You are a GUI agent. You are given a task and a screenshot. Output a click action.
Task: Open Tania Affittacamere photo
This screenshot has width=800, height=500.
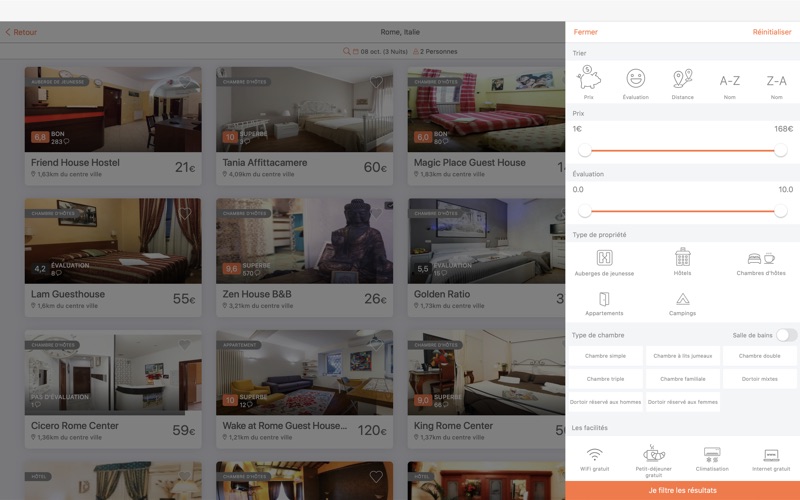(x=305, y=109)
